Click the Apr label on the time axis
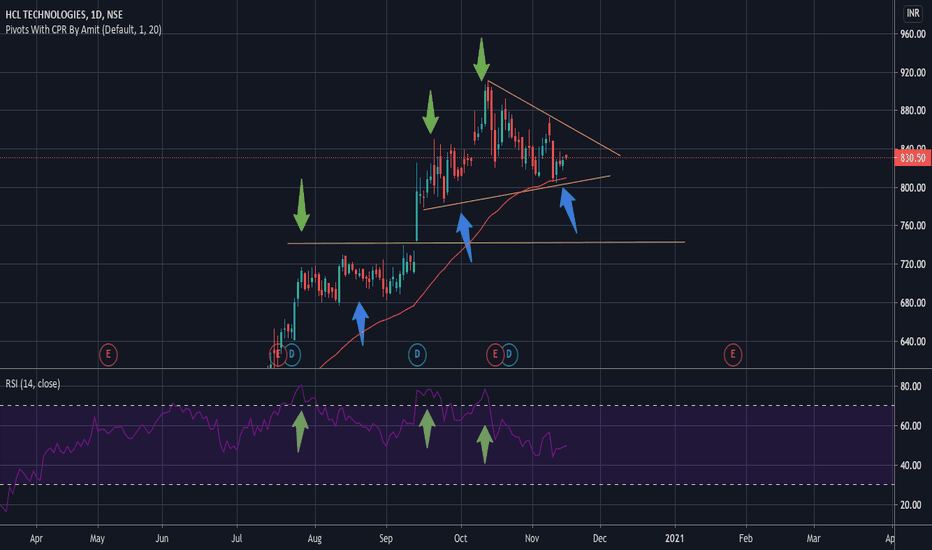Image resolution: width=932 pixels, height=550 pixels. [36, 539]
